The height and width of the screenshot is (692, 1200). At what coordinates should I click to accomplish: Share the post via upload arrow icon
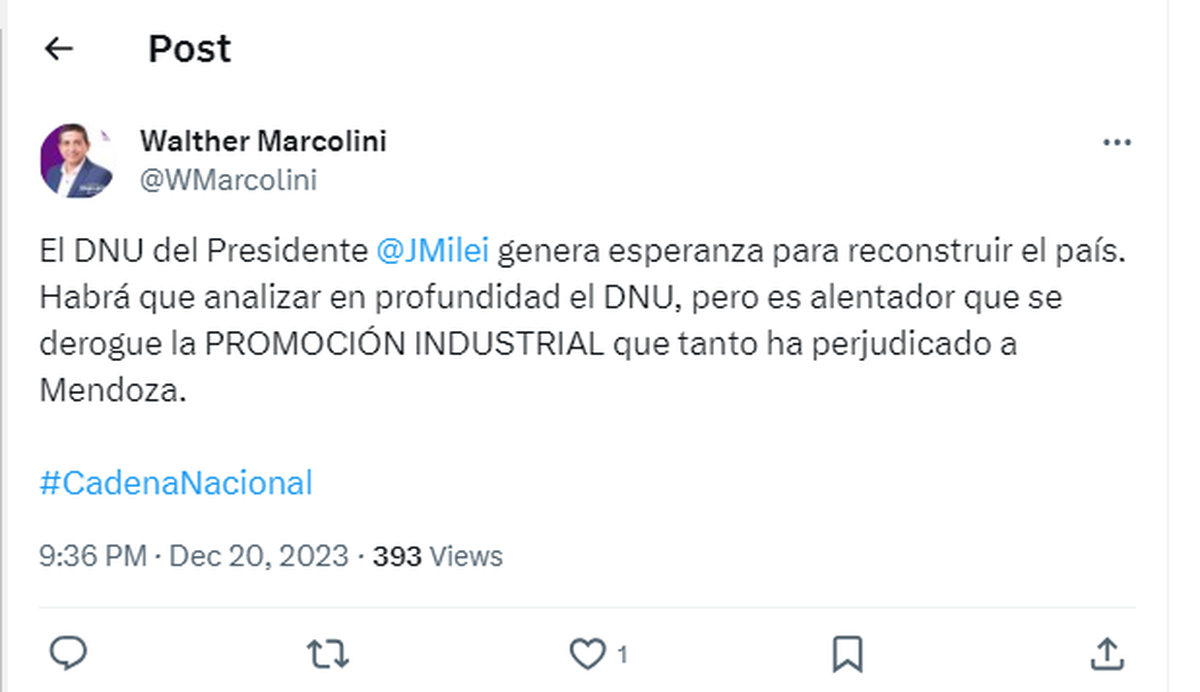1107,654
